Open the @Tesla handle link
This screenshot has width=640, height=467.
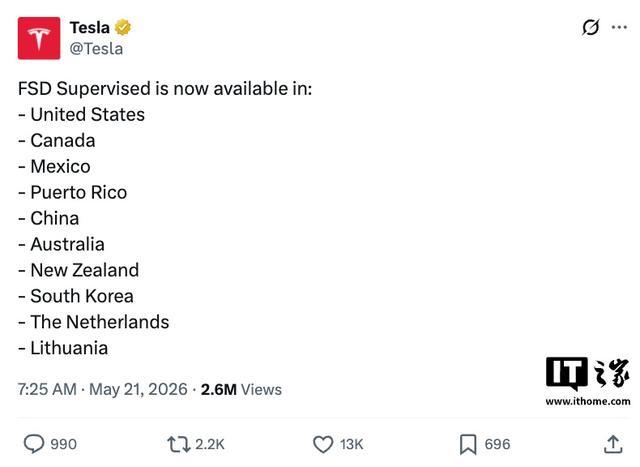coord(96,49)
